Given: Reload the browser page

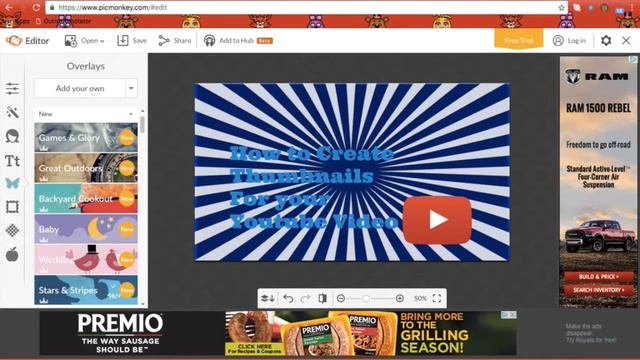Looking at the screenshot, I should pyautogui.click(x=36, y=7).
